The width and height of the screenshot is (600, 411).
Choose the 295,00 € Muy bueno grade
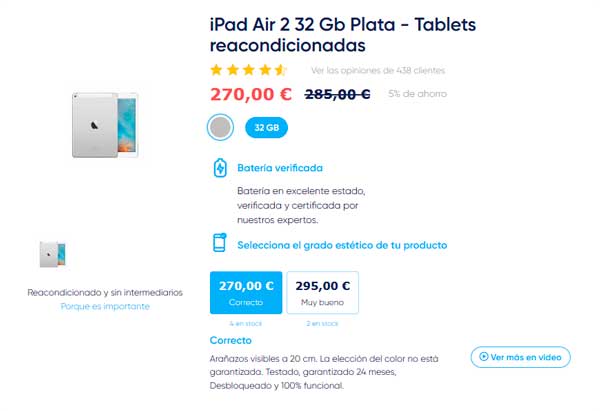click(323, 293)
